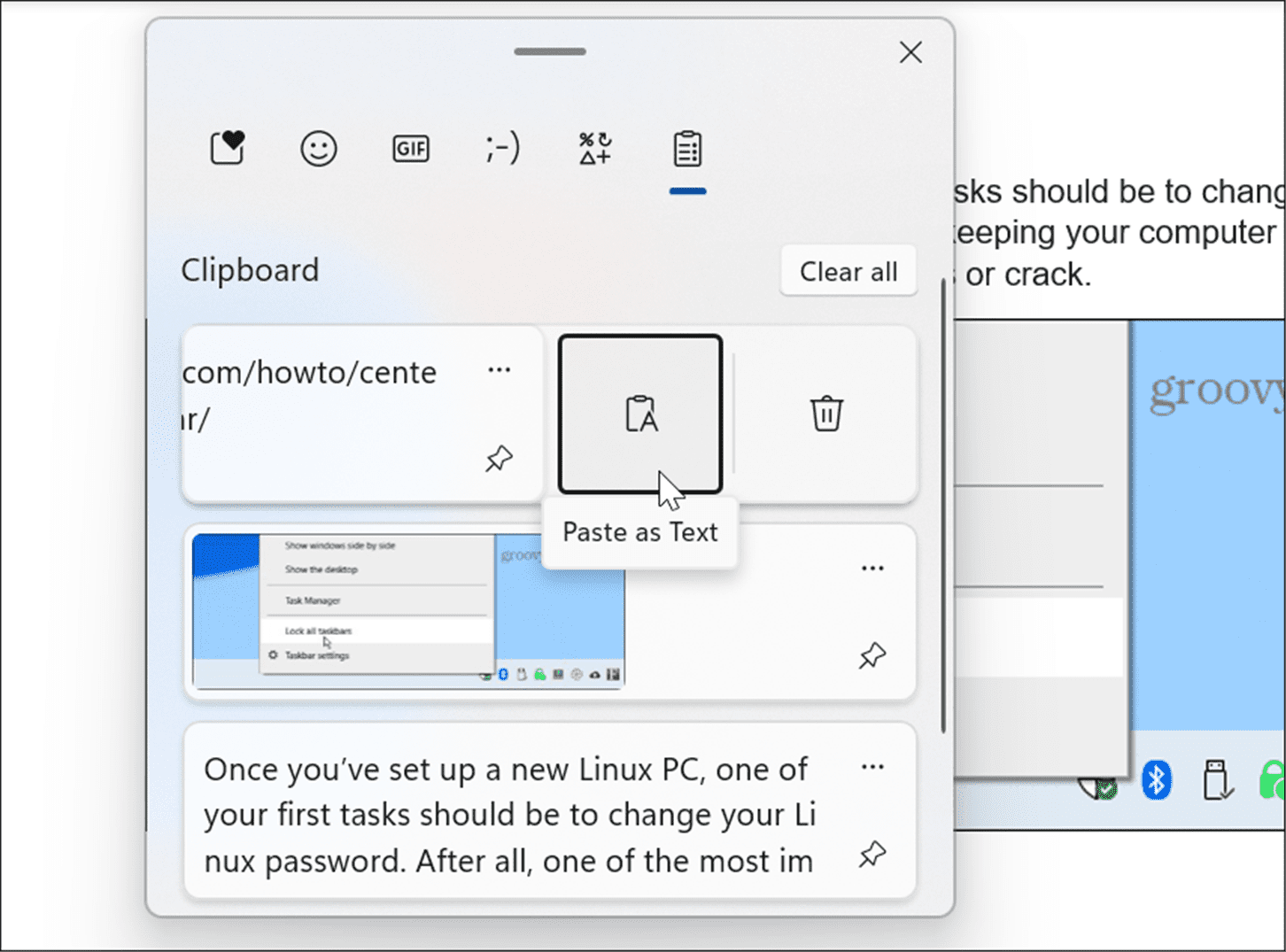Select the Paste as Text option
The image size is (1286, 952).
(x=639, y=531)
